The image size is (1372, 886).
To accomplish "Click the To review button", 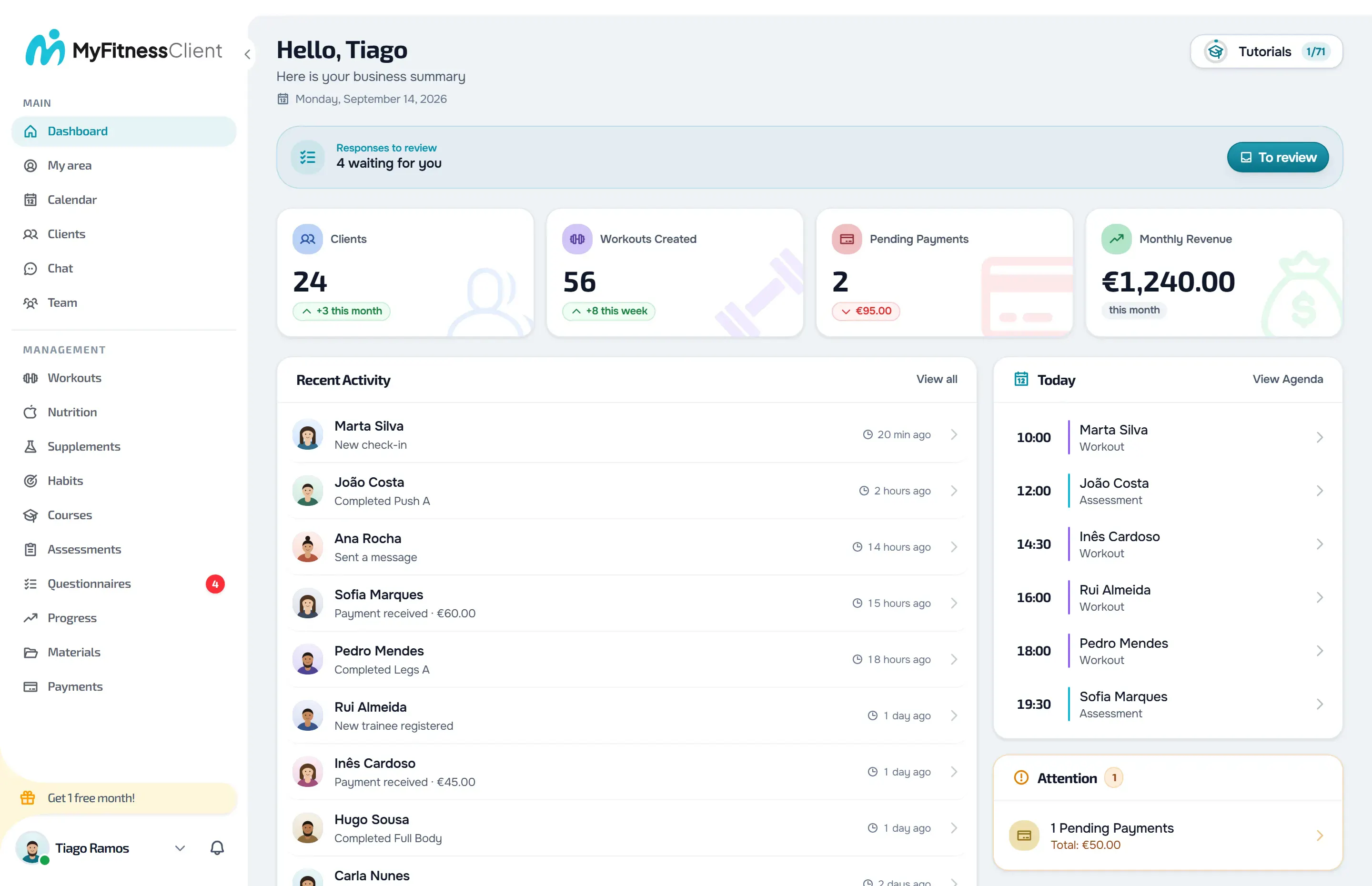I will 1278,157.
